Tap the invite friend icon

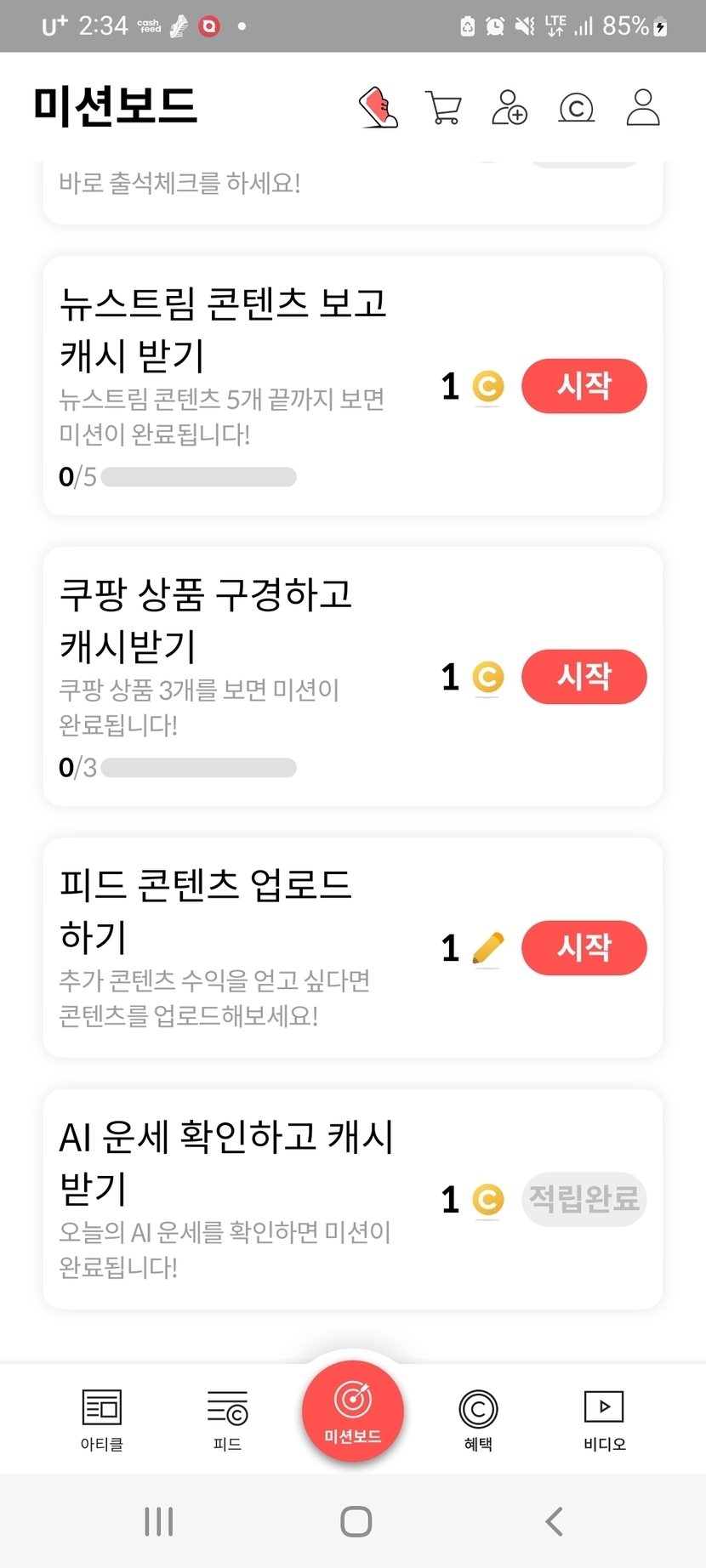(510, 108)
